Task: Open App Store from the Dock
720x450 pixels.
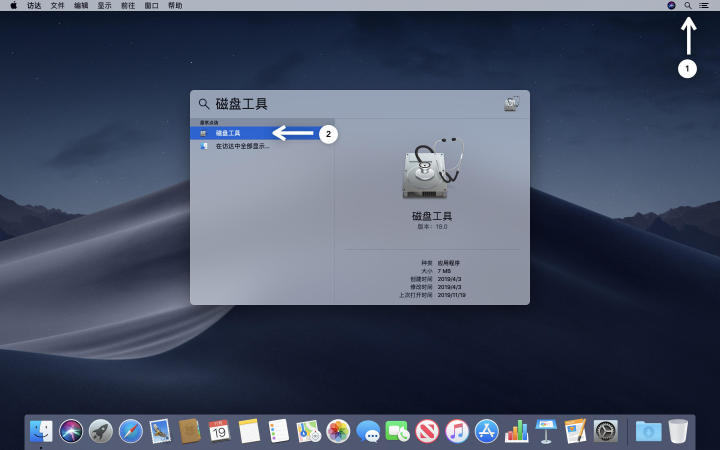Action: [x=487, y=432]
